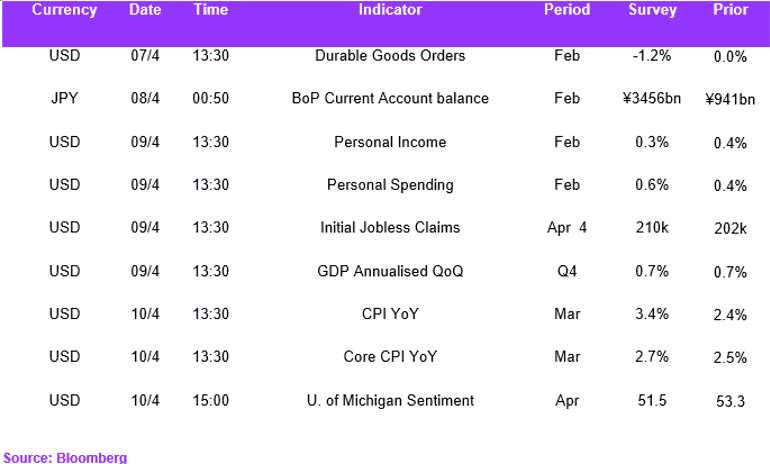Click the 53.3 prior value
The height and width of the screenshot is (464, 770).
[730, 401]
